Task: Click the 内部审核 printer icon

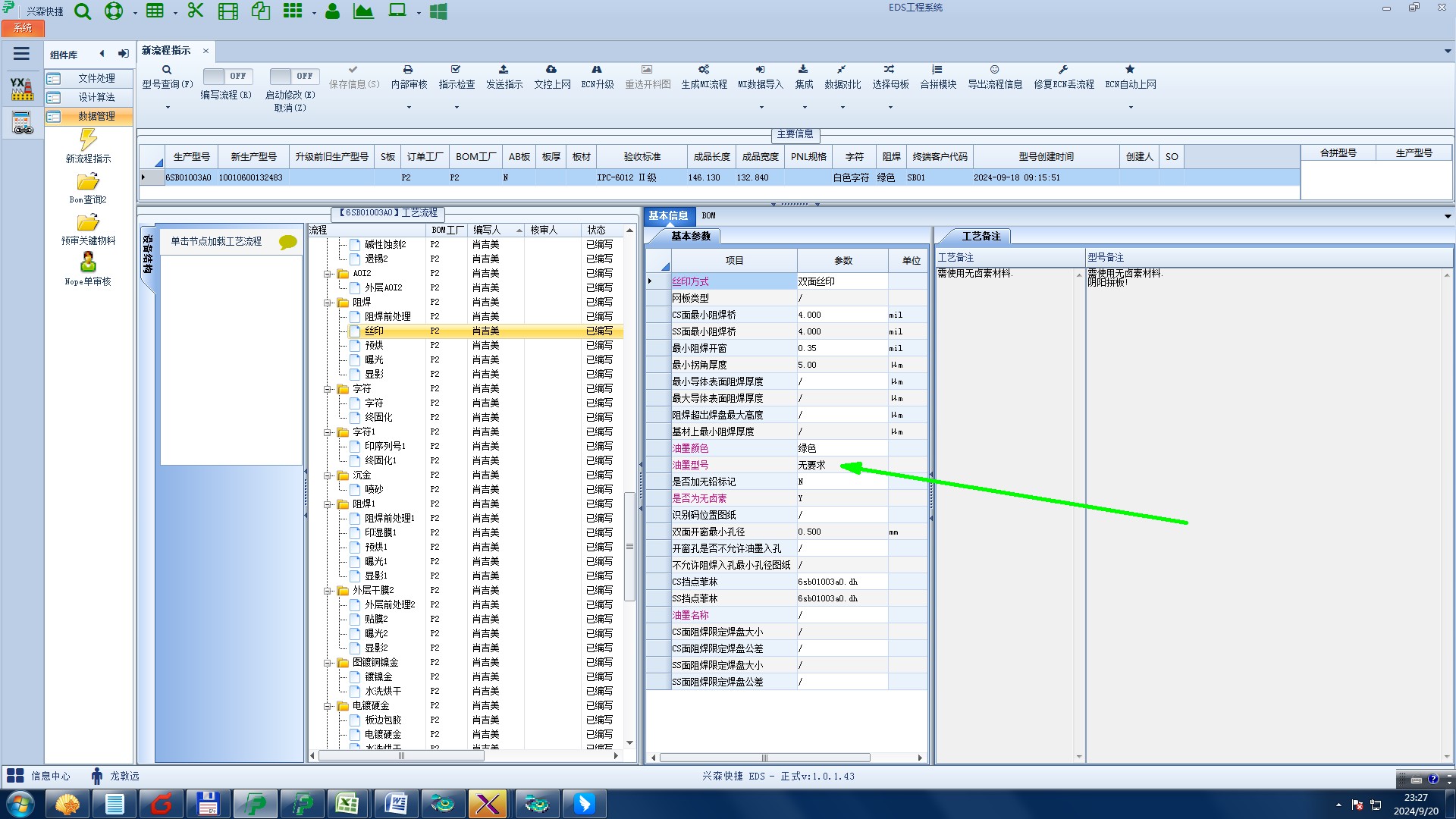Action: pyautogui.click(x=408, y=70)
